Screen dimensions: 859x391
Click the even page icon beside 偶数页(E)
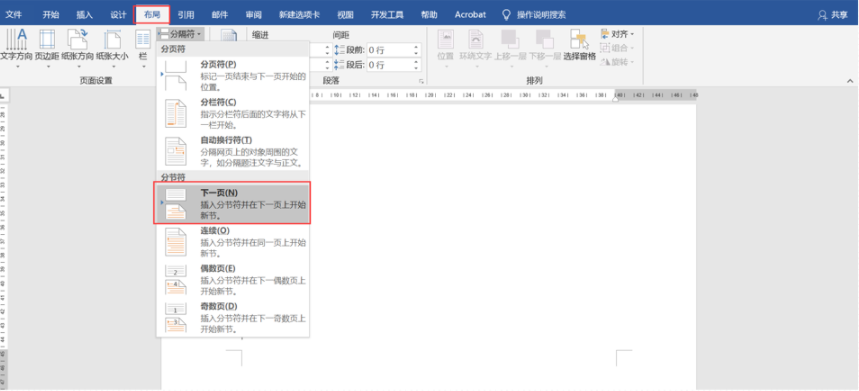(x=176, y=280)
